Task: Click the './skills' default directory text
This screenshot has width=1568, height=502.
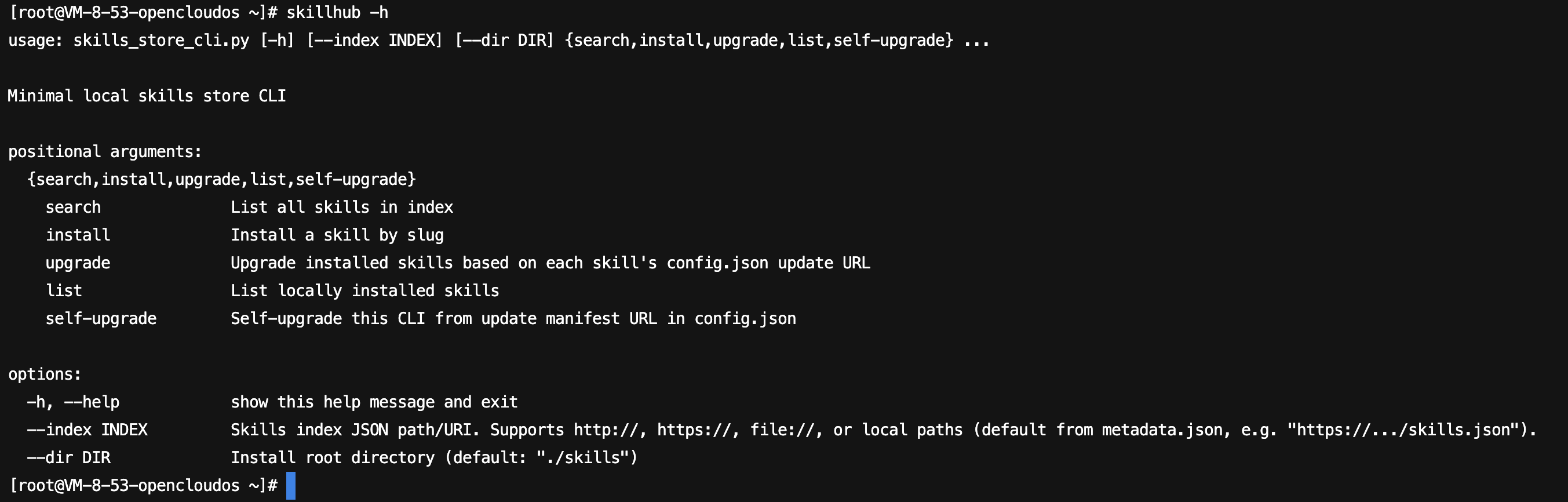Action: point(586,458)
